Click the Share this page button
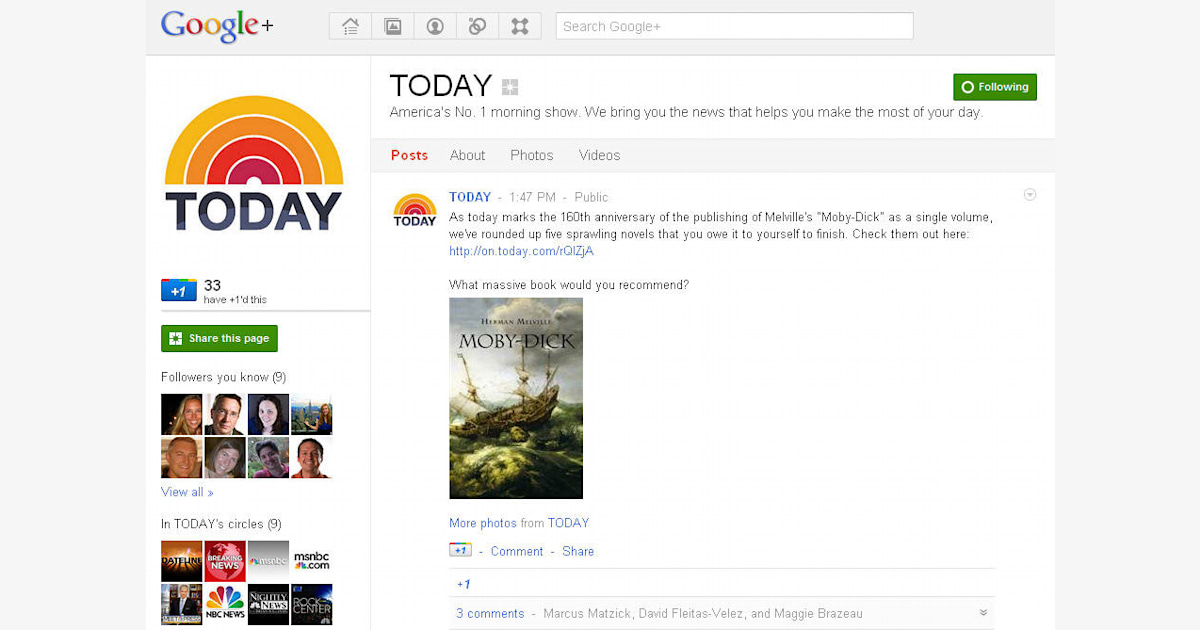 pos(219,338)
